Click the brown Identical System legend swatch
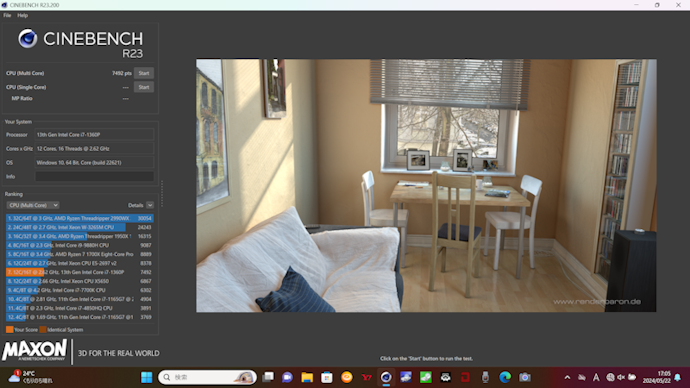The width and height of the screenshot is (690, 388). point(43,329)
